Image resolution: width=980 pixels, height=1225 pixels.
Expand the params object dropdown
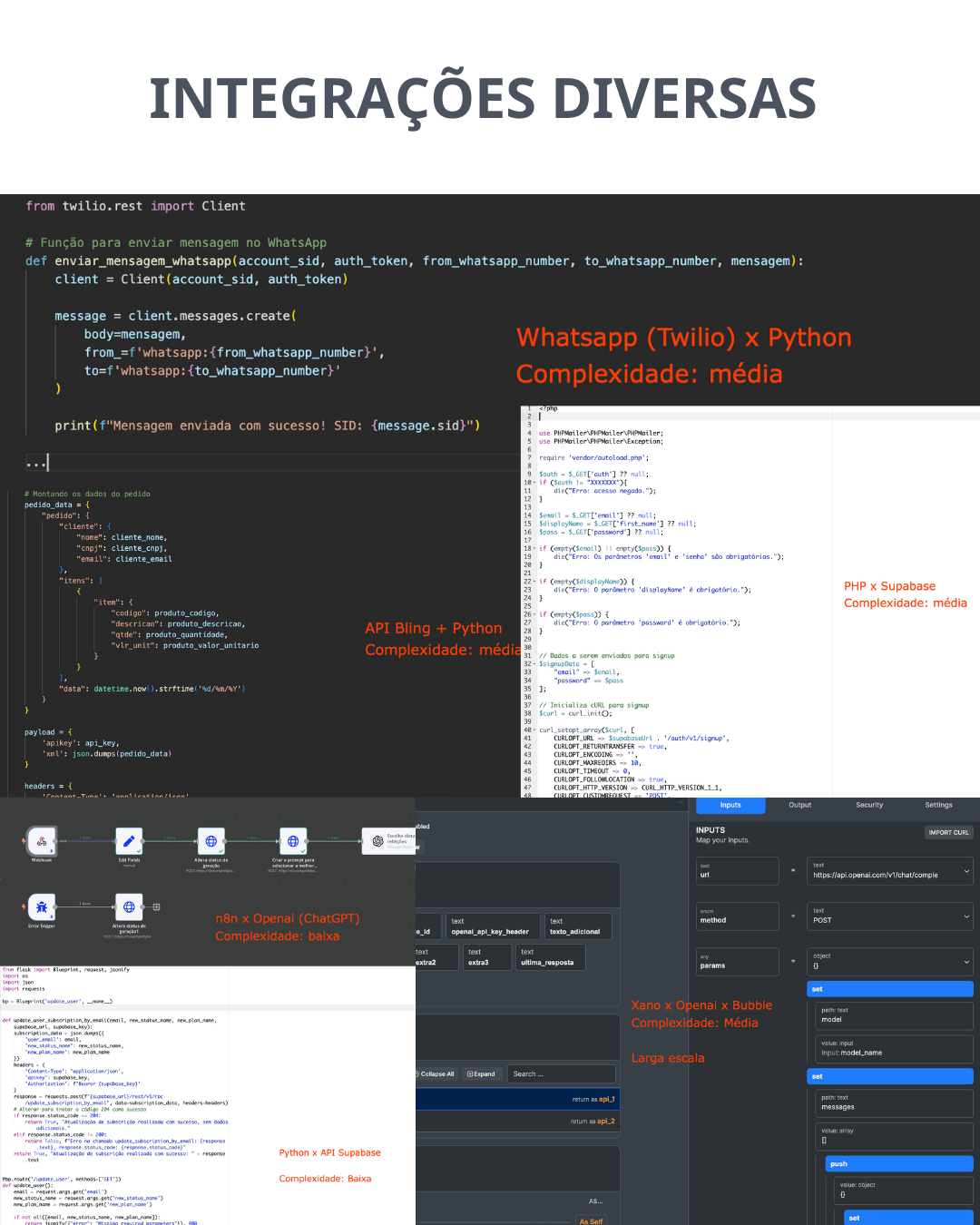(965, 962)
